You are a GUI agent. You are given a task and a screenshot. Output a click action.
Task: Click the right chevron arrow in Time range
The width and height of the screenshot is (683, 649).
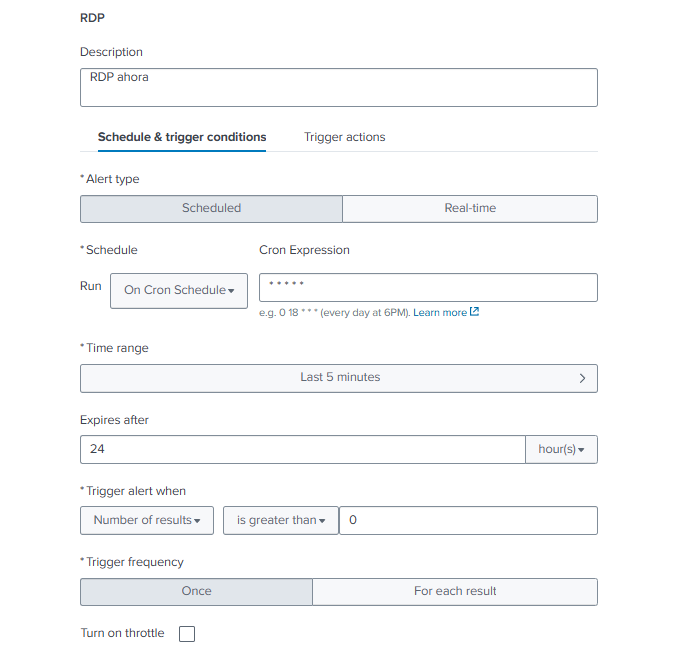tap(581, 378)
